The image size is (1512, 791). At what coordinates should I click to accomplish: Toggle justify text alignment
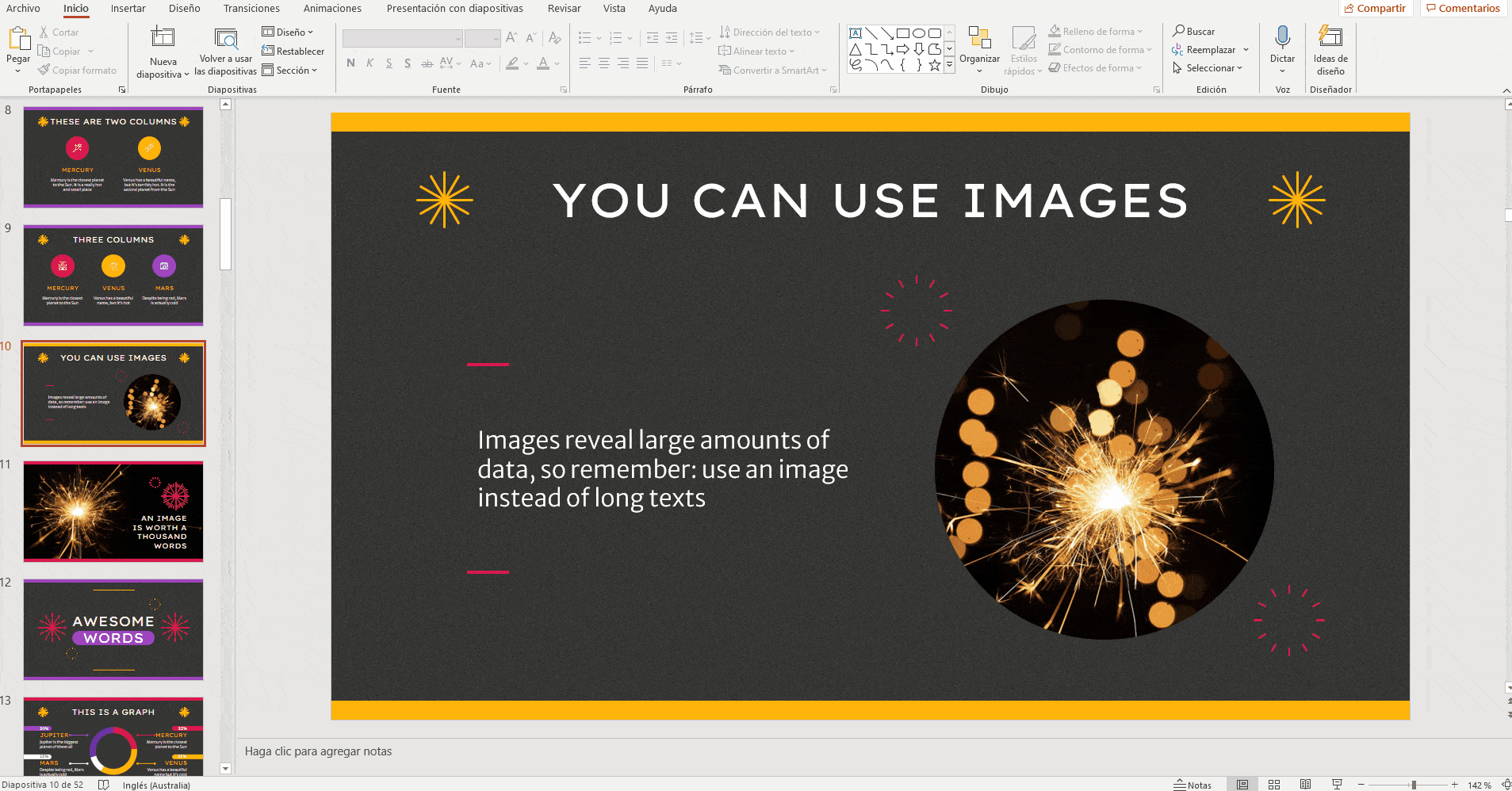click(641, 63)
